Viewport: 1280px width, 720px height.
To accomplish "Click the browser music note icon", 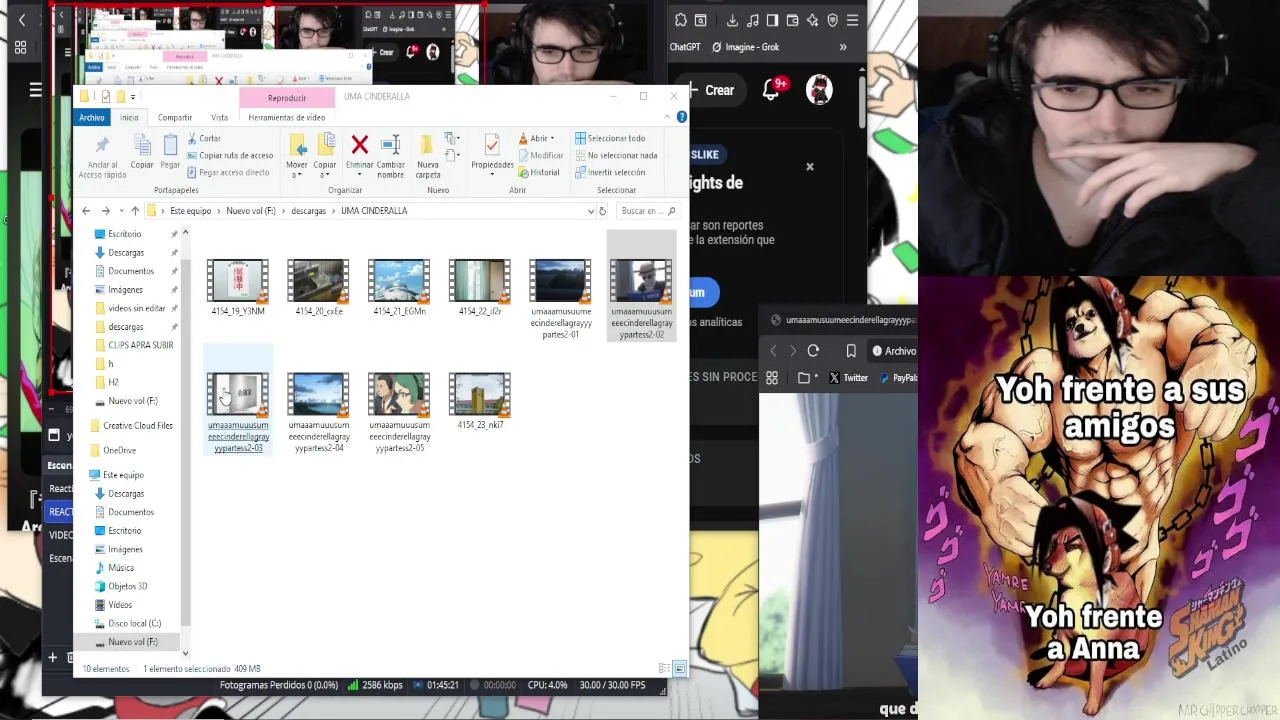I will pos(752,20).
